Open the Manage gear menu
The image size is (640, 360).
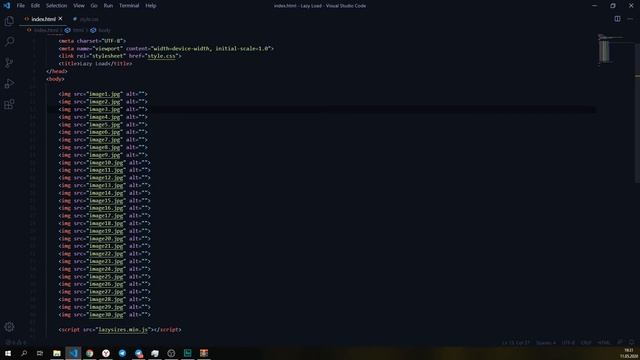point(9,327)
